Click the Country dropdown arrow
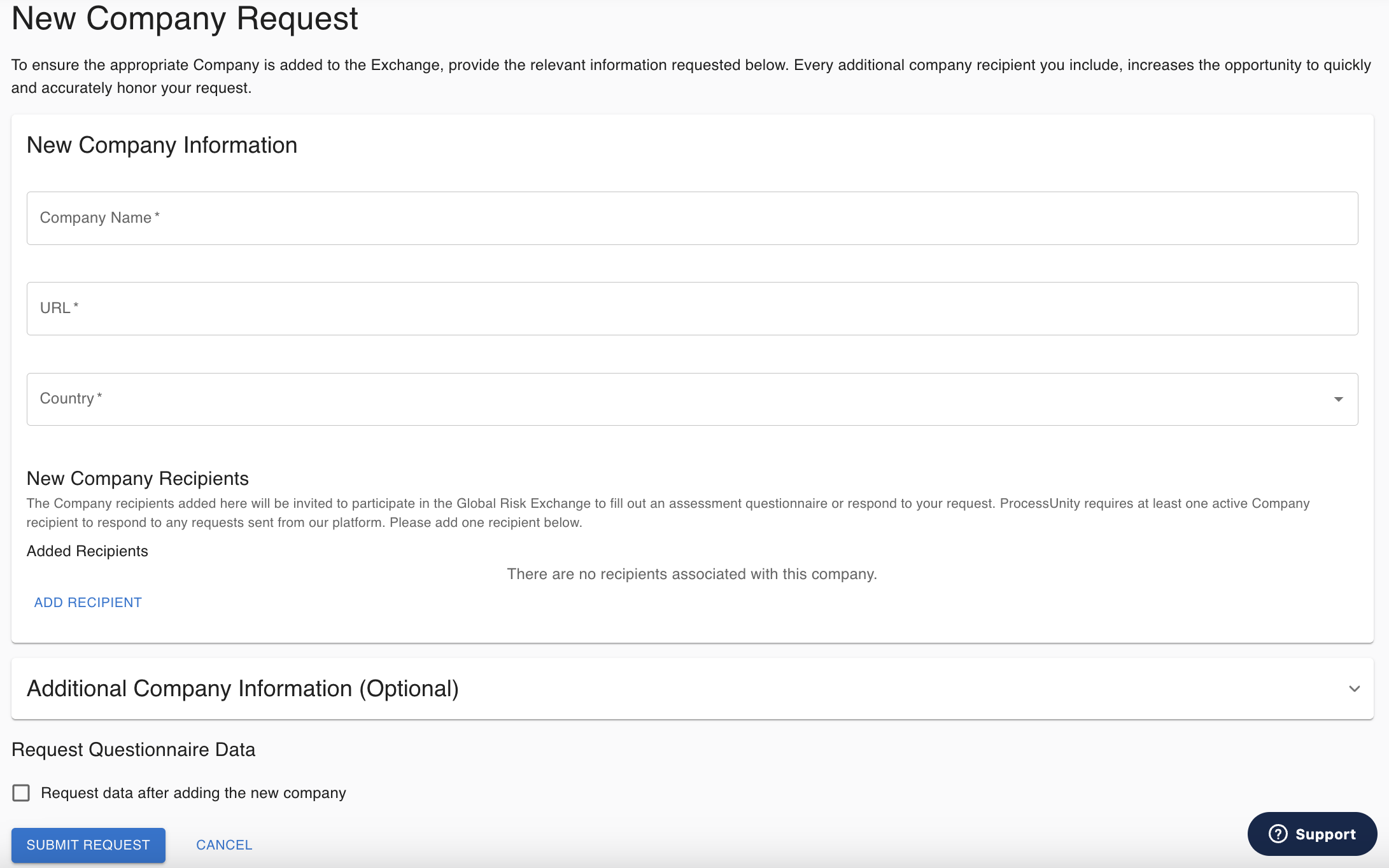This screenshot has height=868, width=1389. [x=1339, y=399]
